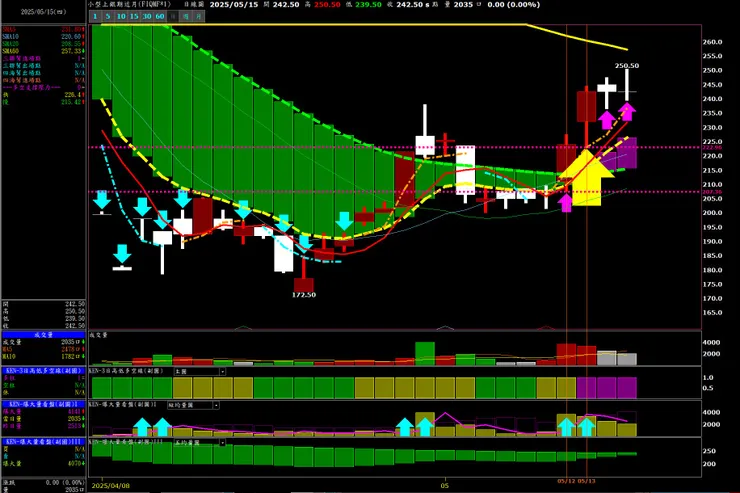Click the SMA10 indicator value row
Screen dimensions: 740x493
43,36
